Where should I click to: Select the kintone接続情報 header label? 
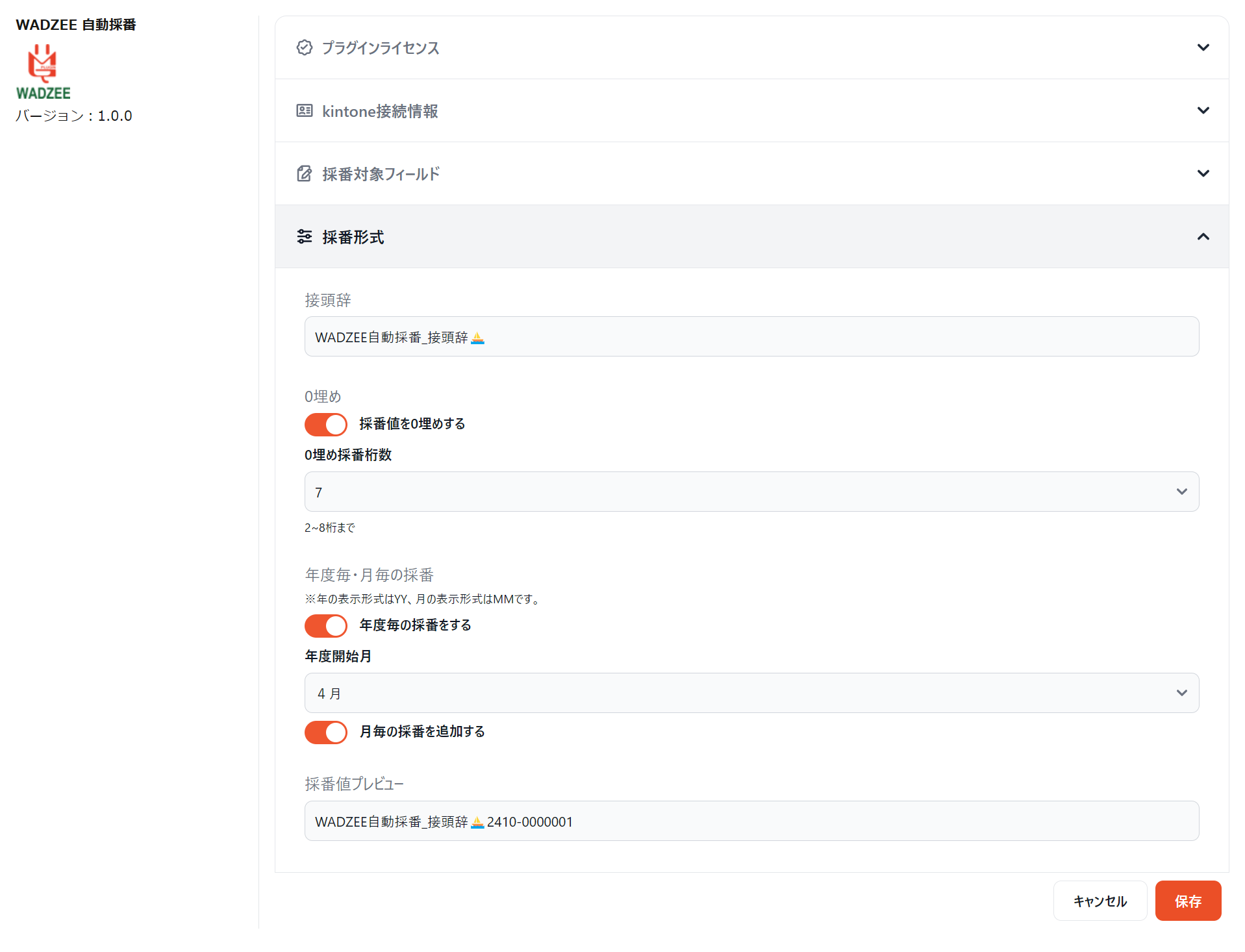coord(380,111)
